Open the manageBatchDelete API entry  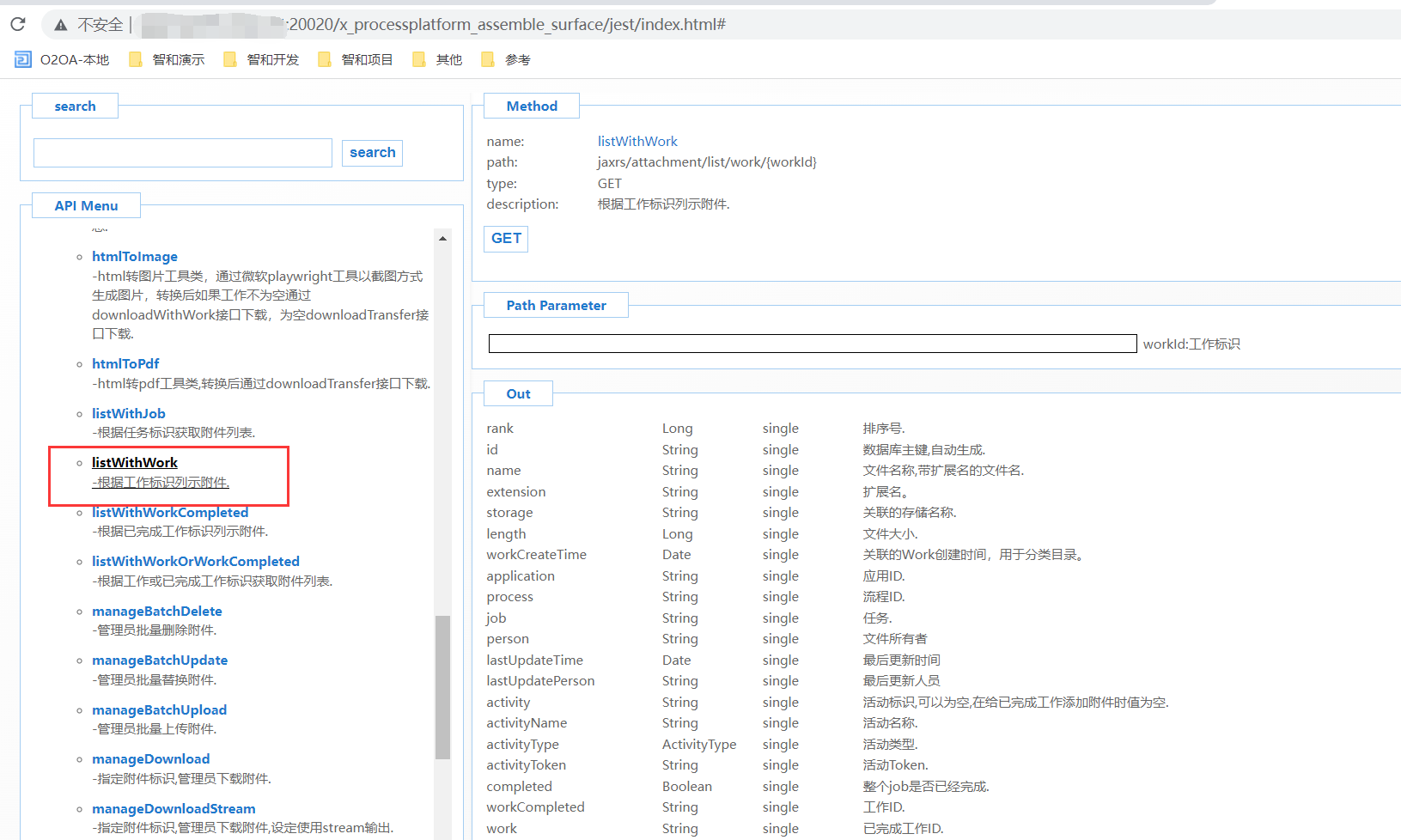tap(157, 611)
